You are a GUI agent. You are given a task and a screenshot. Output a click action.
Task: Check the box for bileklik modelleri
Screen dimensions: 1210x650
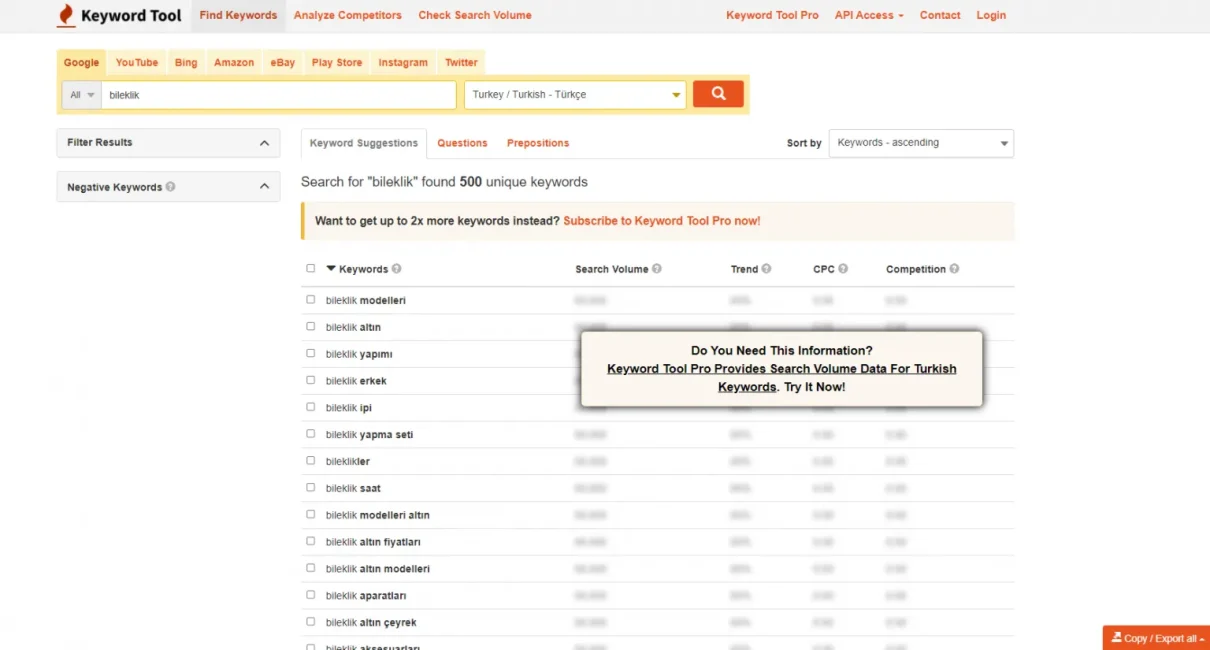point(310,300)
